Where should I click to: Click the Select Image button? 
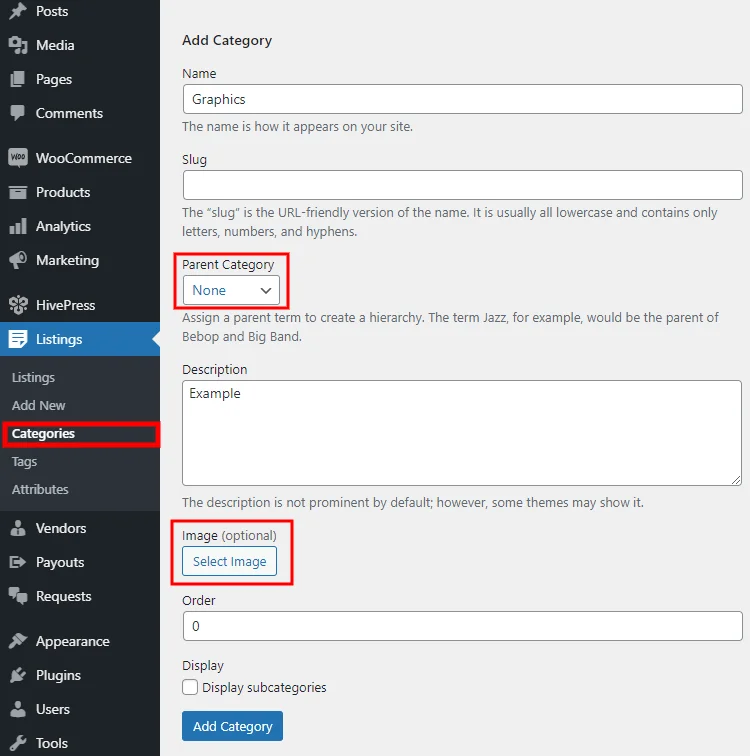229,561
